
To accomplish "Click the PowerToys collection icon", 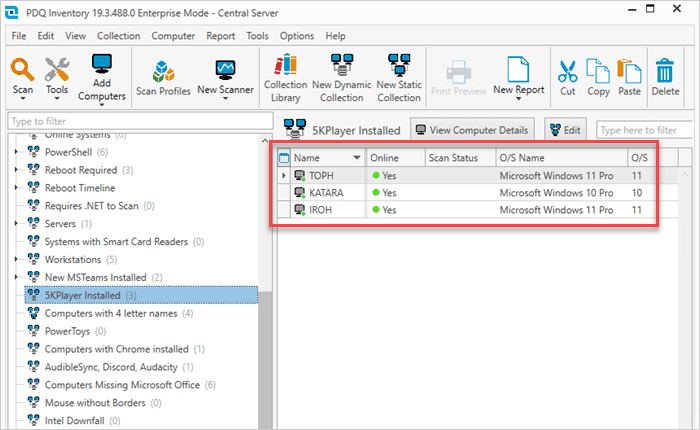I will (x=33, y=331).
